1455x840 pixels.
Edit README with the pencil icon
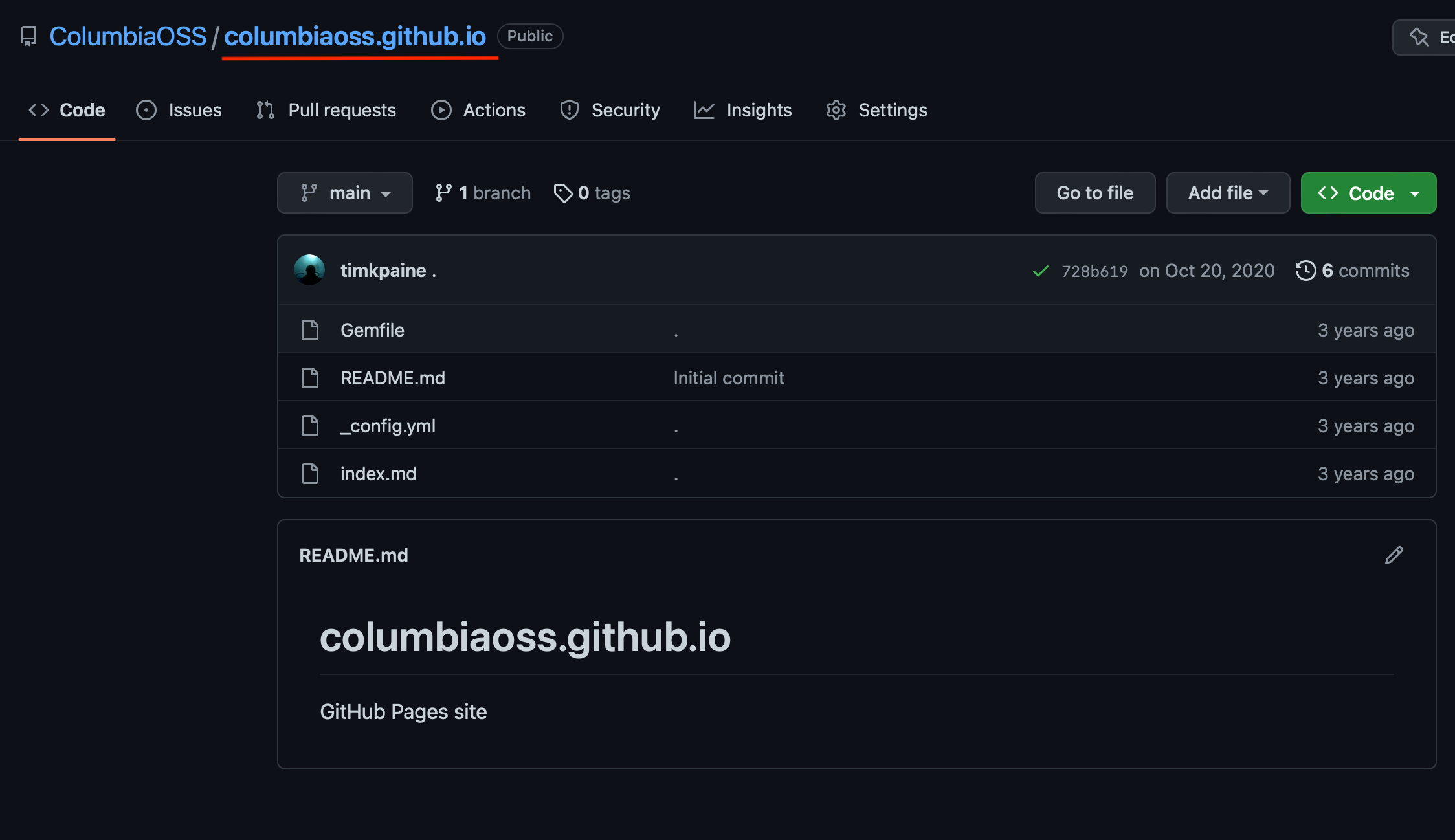click(1394, 555)
